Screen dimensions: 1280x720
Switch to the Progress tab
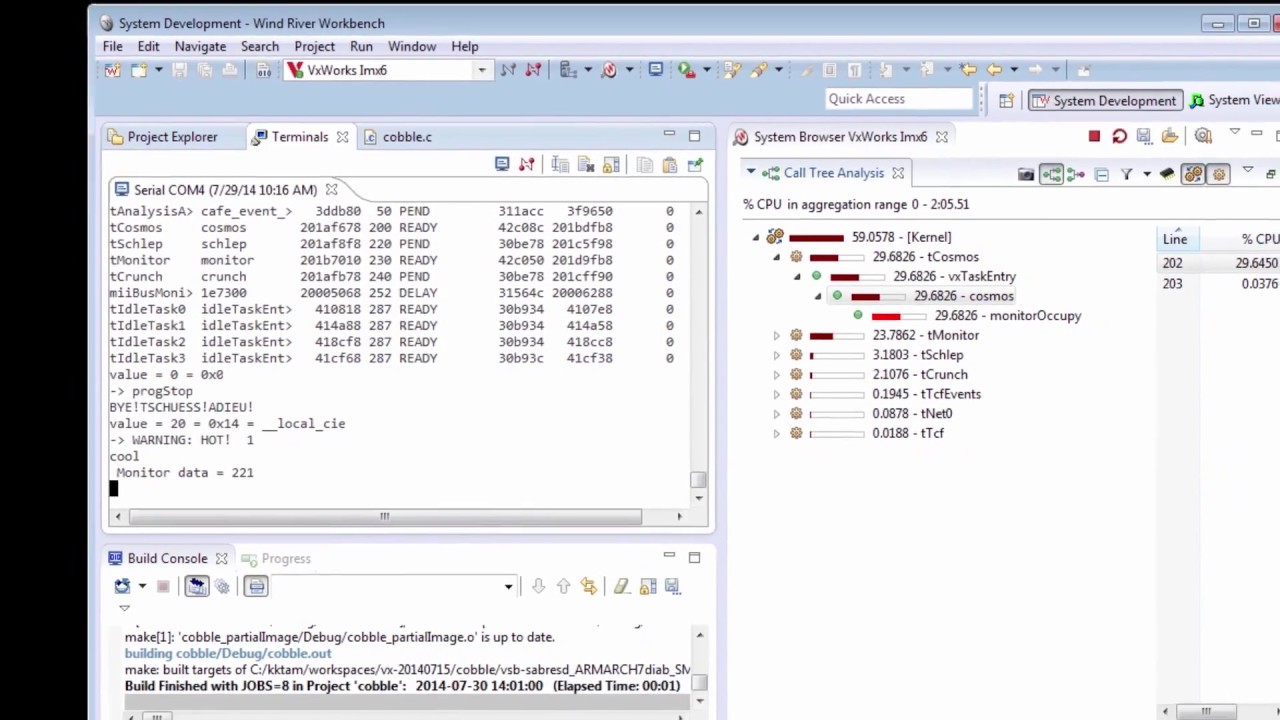275,559
